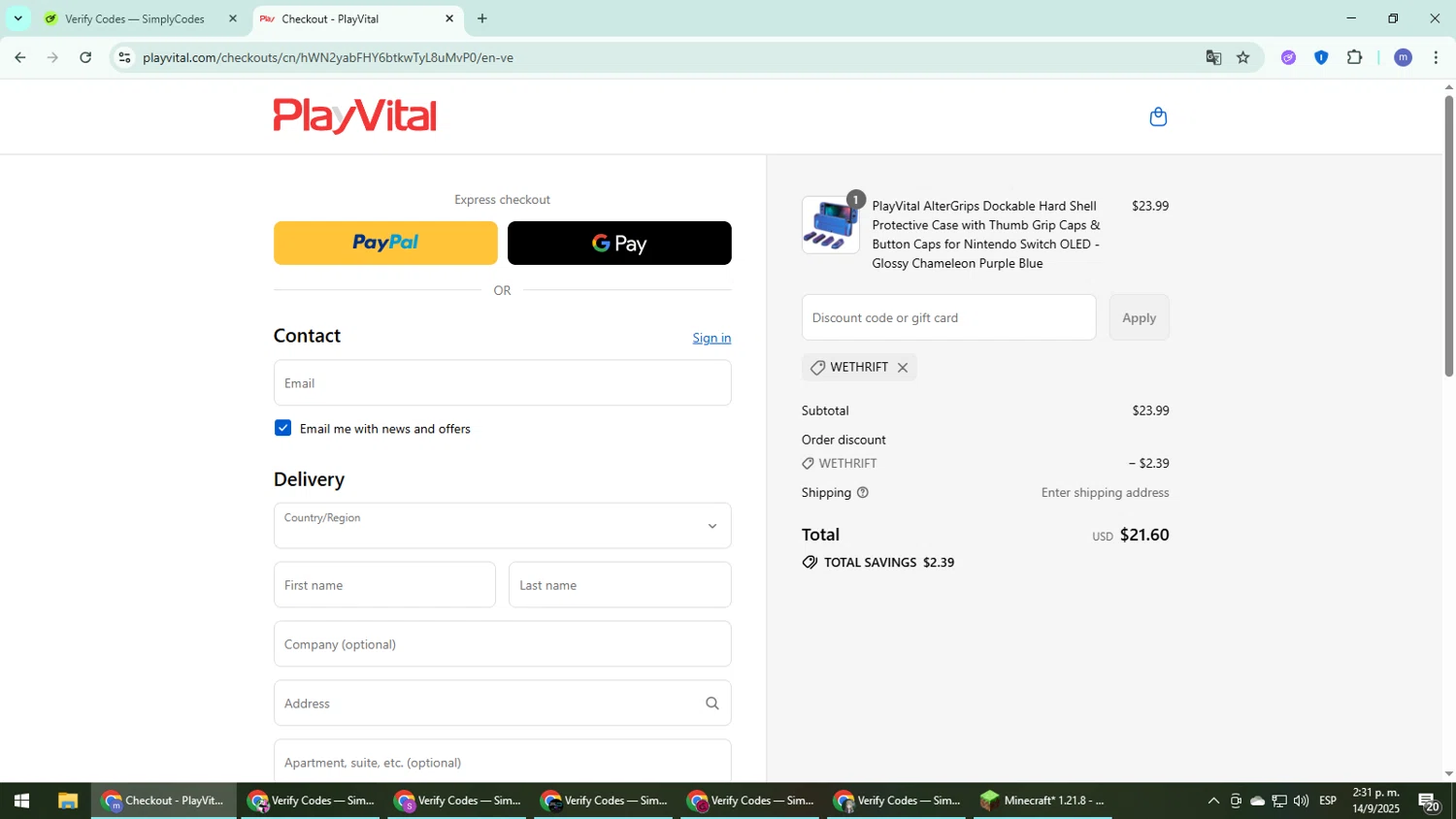Image resolution: width=1456 pixels, height=819 pixels.
Task: Open the Chrome three-dot menu
Action: (x=1436, y=58)
